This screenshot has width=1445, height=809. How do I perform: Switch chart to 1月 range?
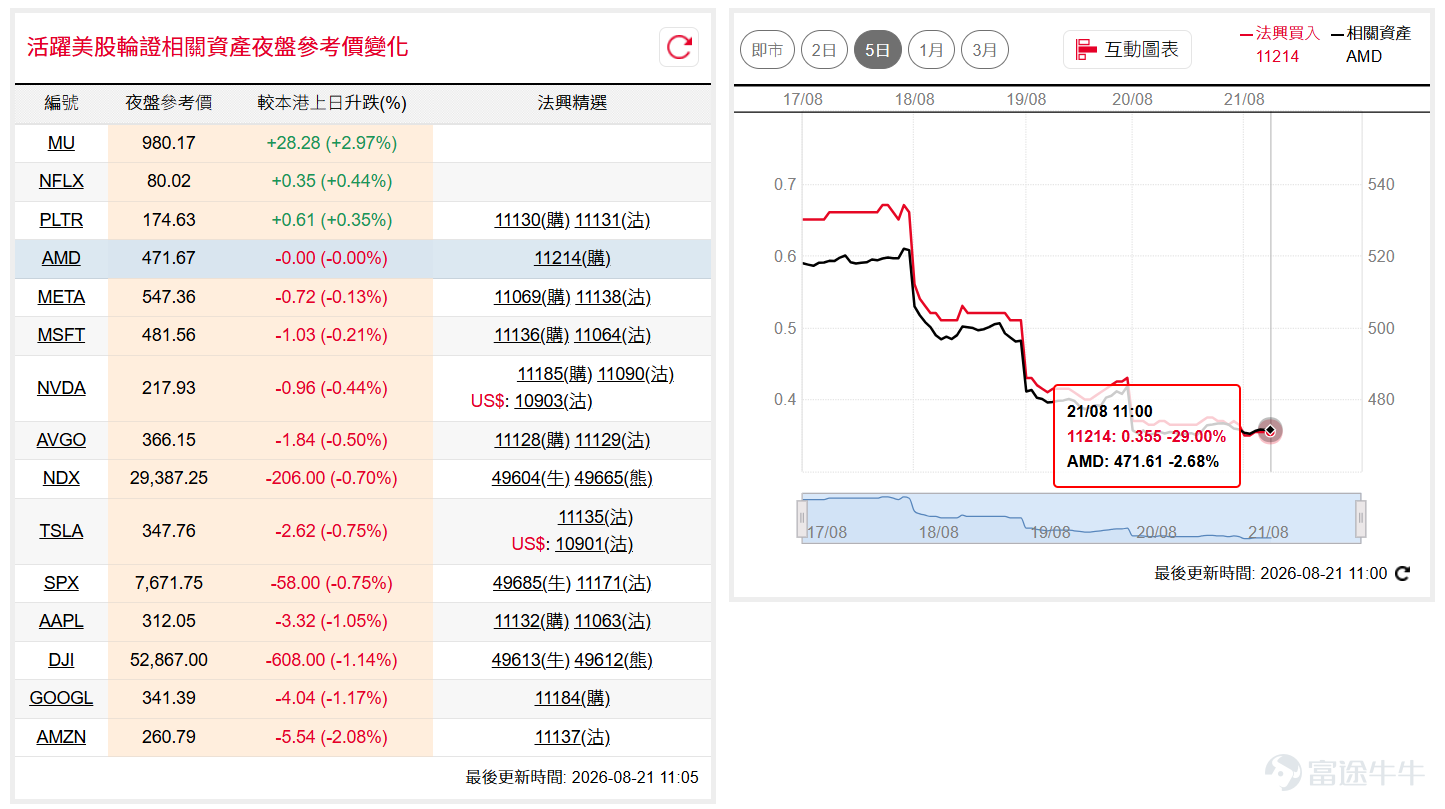coord(931,49)
